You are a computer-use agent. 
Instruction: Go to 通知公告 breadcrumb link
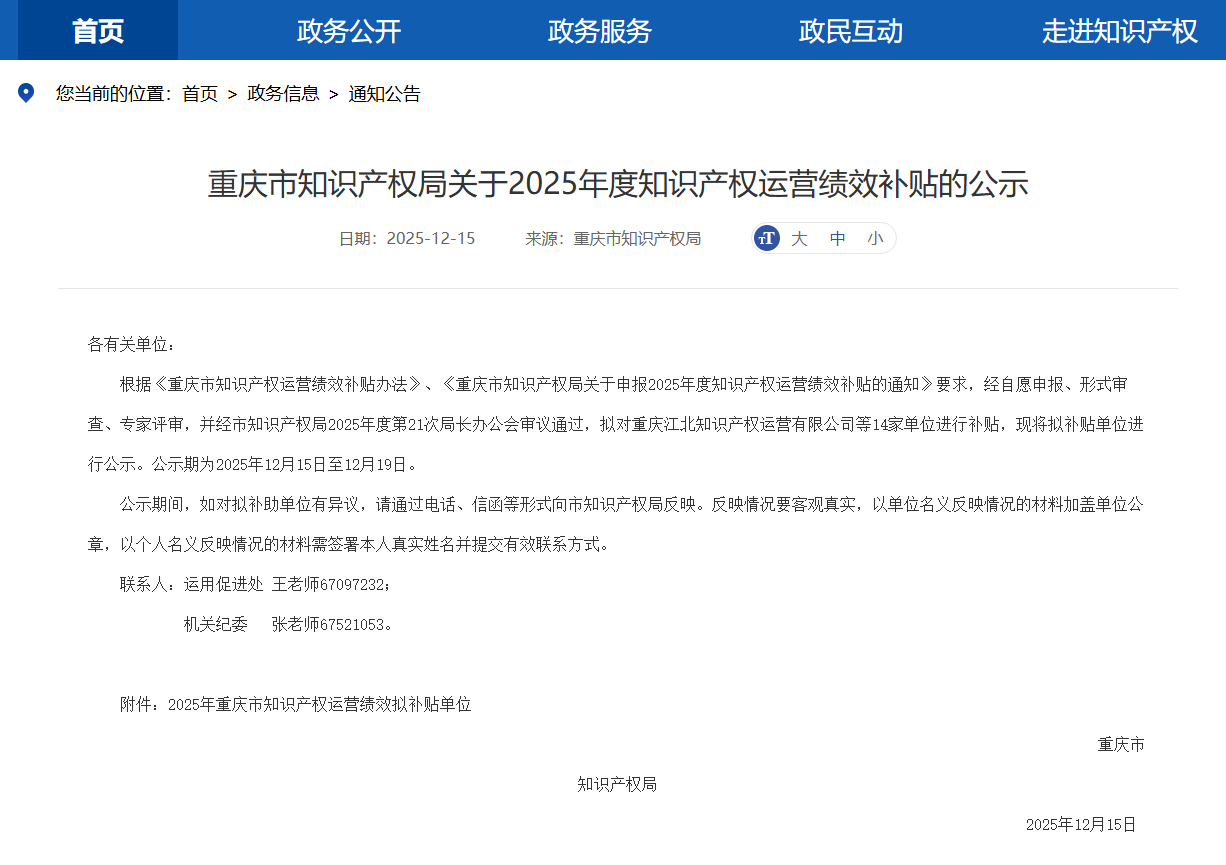point(385,94)
